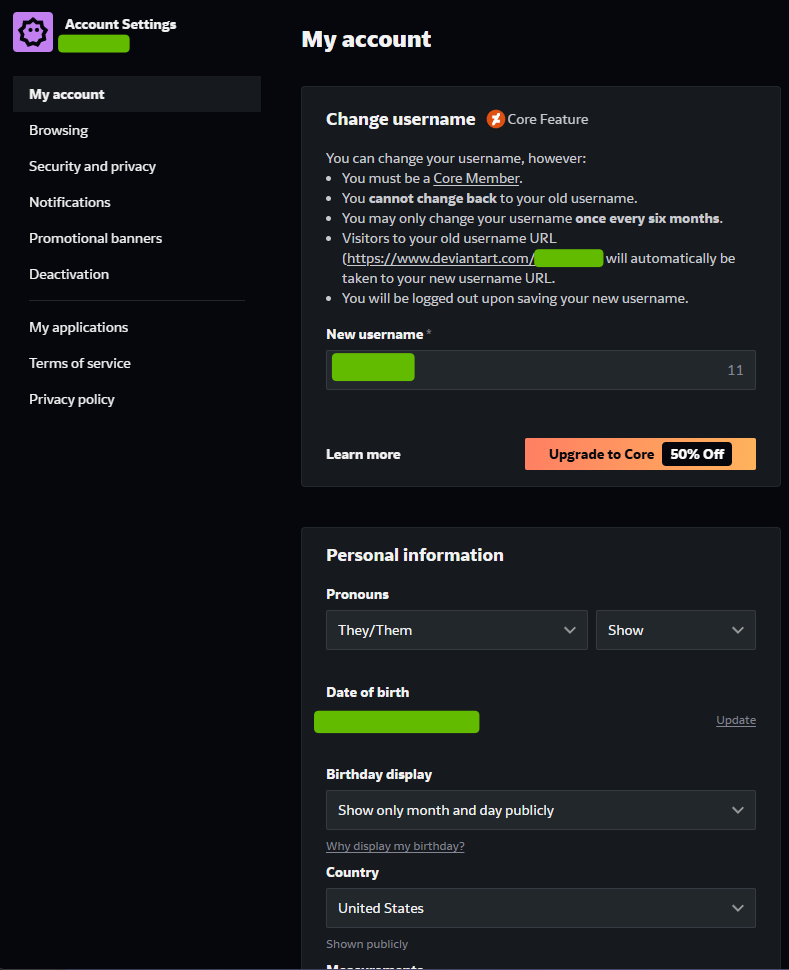
Task: Select Browsing in the settings sidebar
Action: click(59, 131)
